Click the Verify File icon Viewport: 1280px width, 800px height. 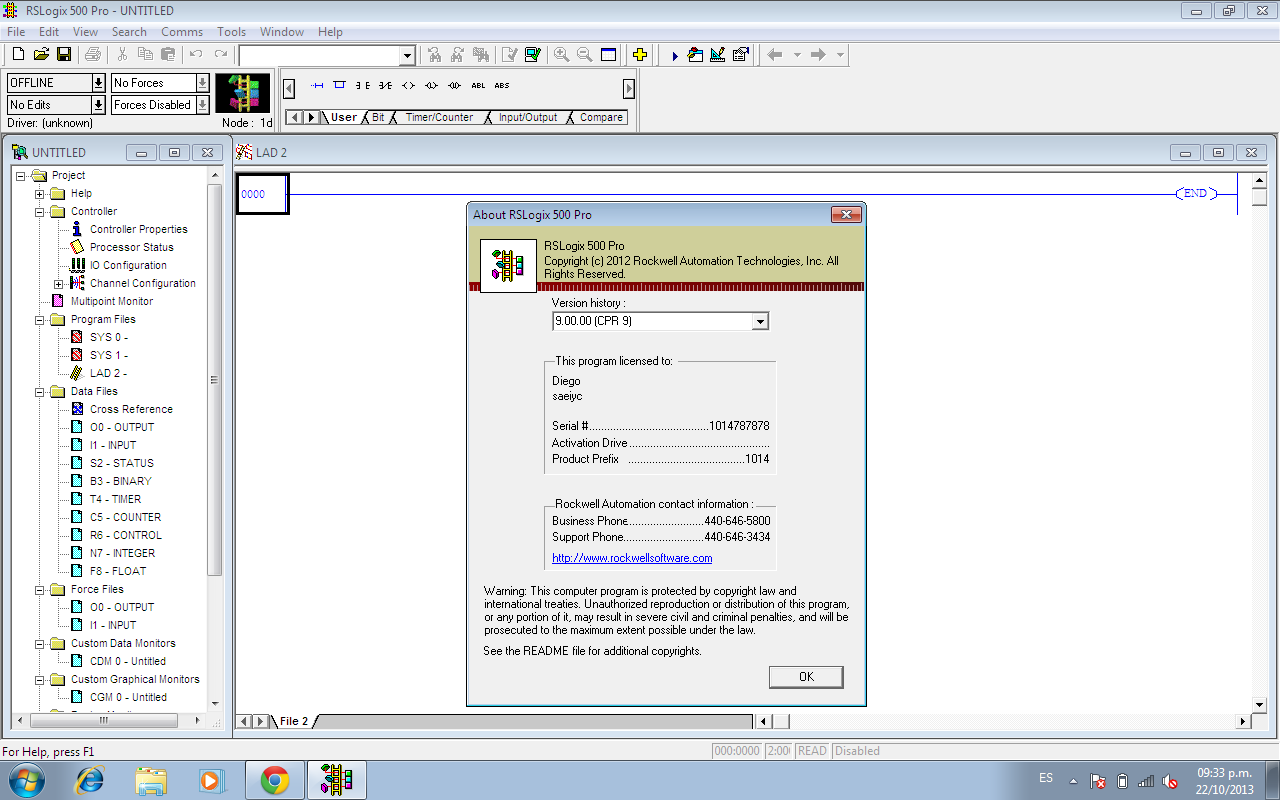click(x=510, y=55)
